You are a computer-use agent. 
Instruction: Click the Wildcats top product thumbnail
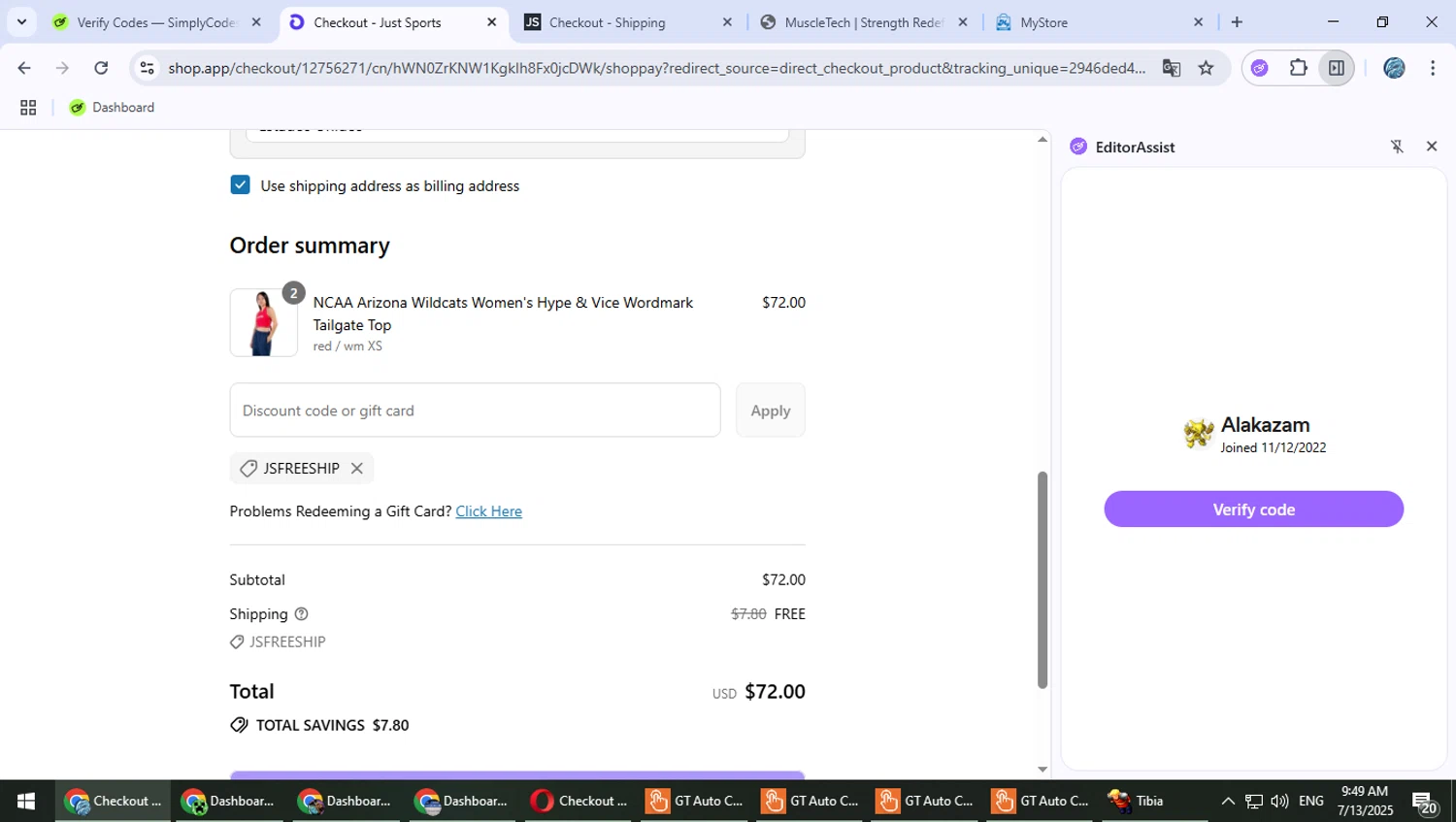coord(264,322)
